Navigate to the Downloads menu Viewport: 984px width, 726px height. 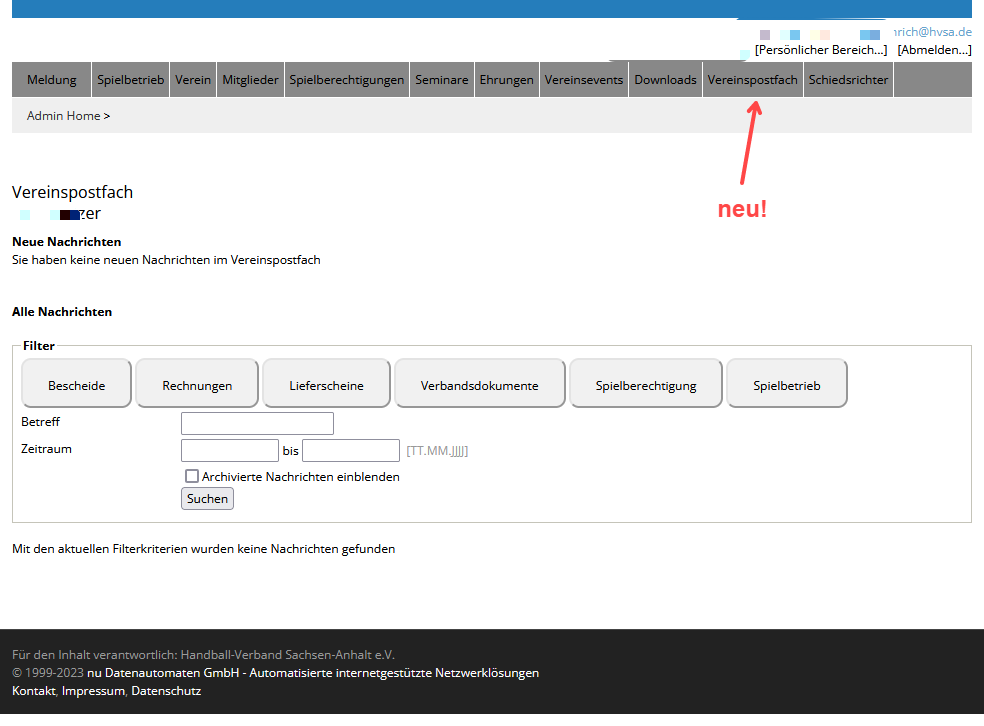click(665, 80)
